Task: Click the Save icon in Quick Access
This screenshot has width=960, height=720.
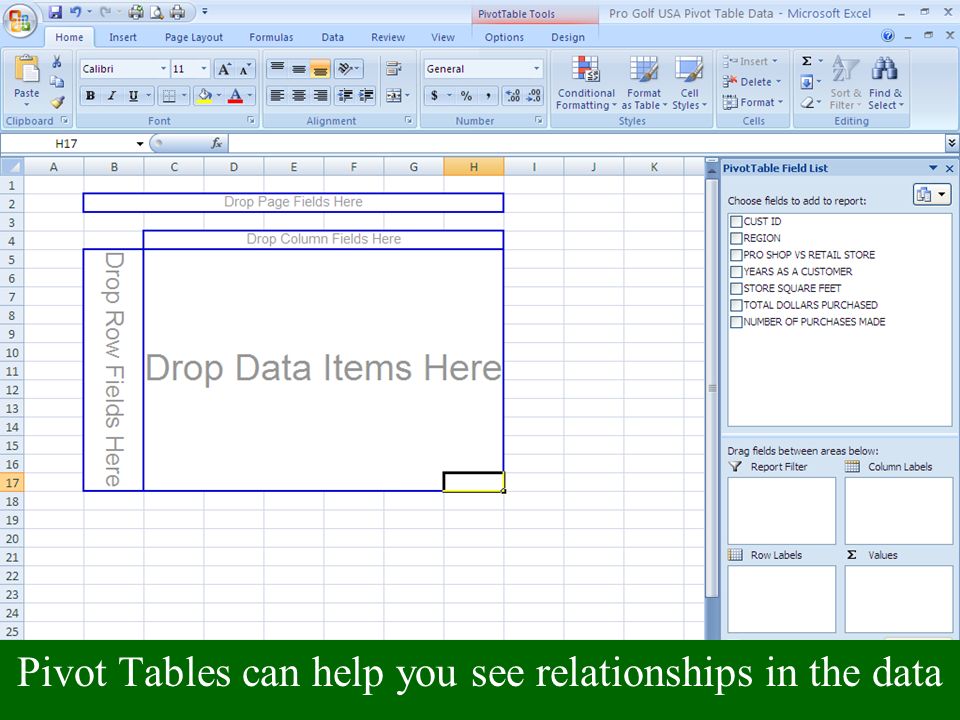Action: (x=56, y=12)
